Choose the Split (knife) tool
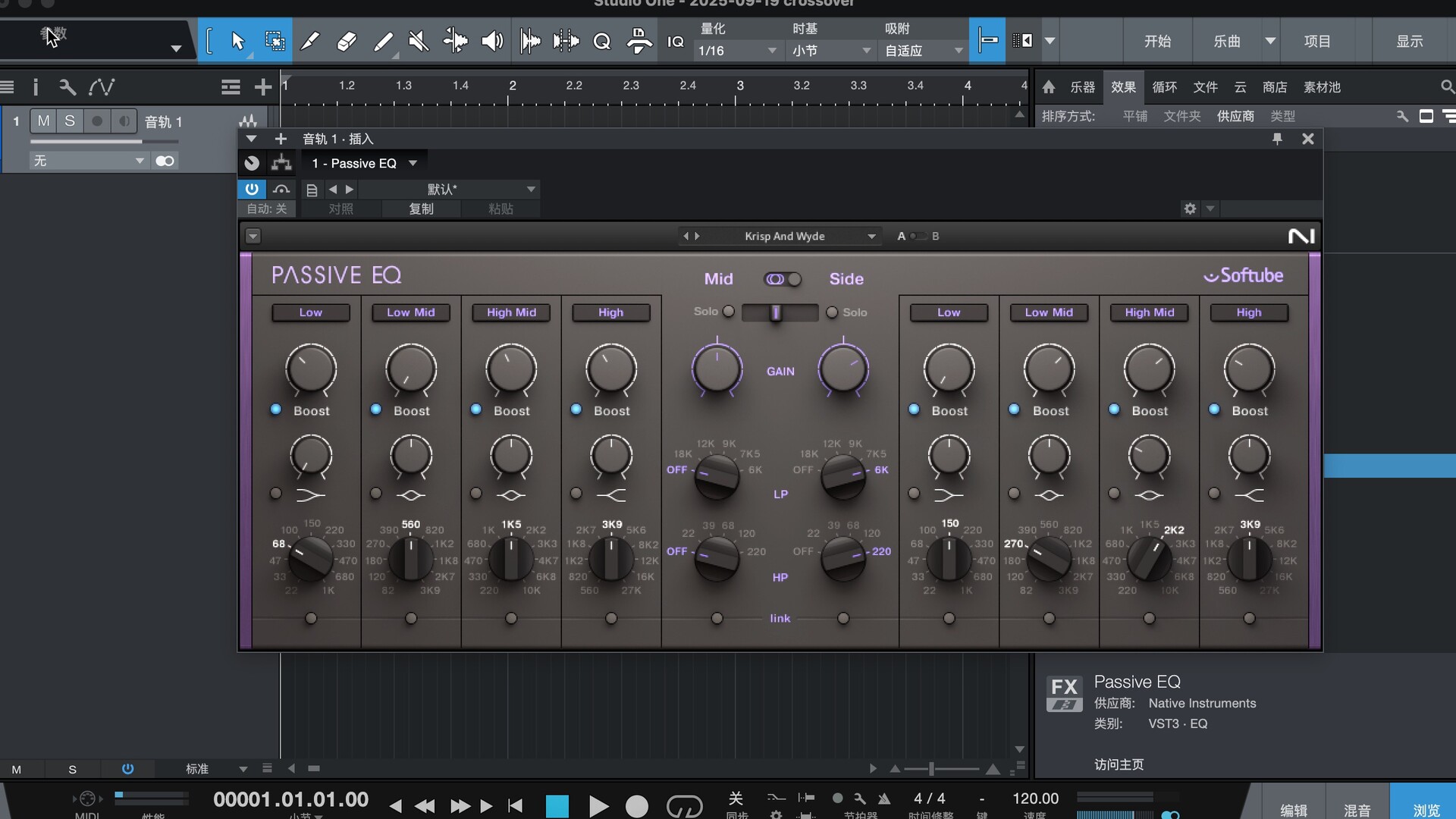Screen dimensions: 1456x819 [x=310, y=41]
